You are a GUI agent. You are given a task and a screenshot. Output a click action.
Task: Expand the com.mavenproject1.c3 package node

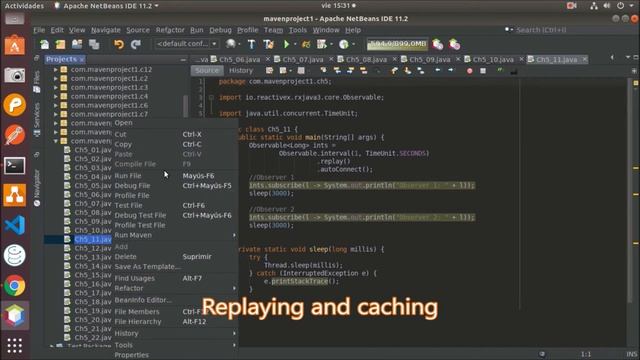point(56,87)
